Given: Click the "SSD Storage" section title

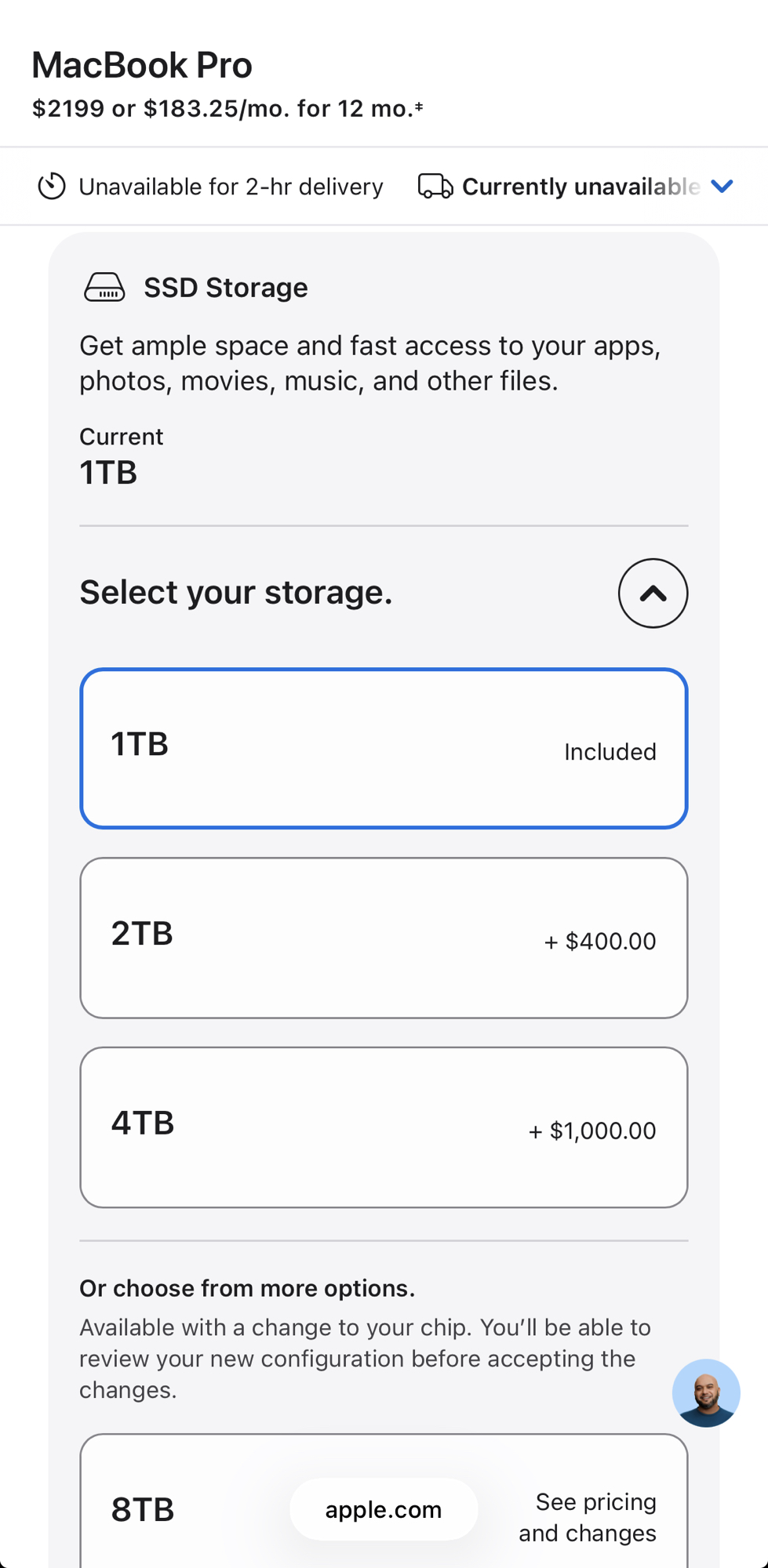Looking at the screenshot, I should pyautogui.click(x=225, y=288).
